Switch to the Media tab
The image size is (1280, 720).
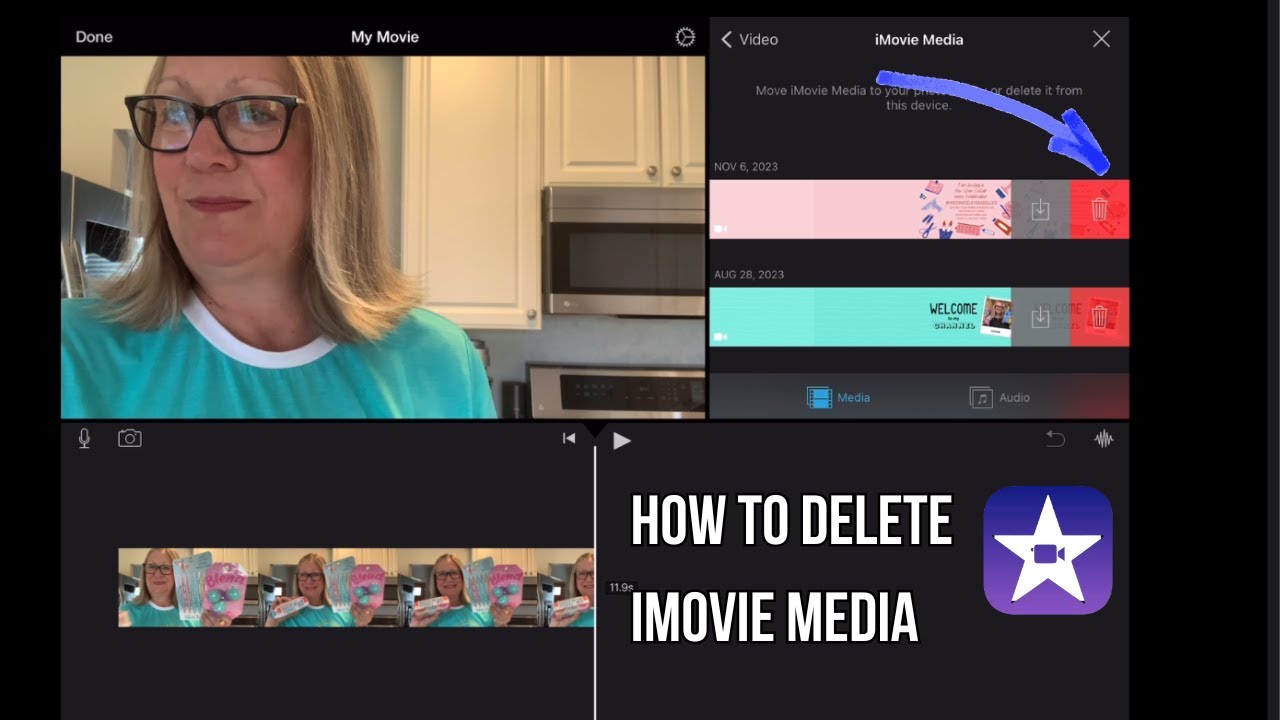838,397
